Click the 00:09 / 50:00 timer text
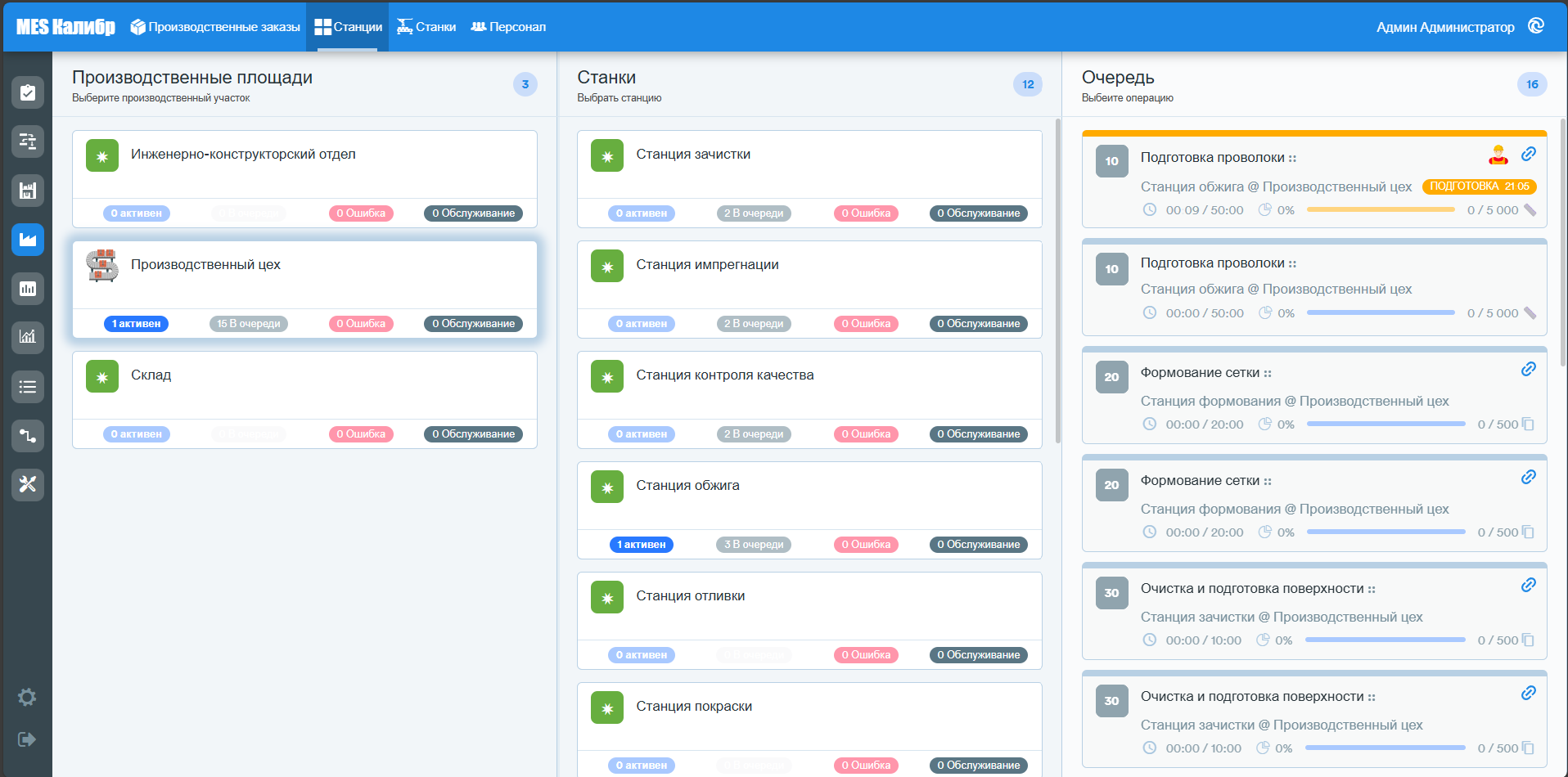This screenshot has width=1568, height=777. pyautogui.click(x=1205, y=210)
